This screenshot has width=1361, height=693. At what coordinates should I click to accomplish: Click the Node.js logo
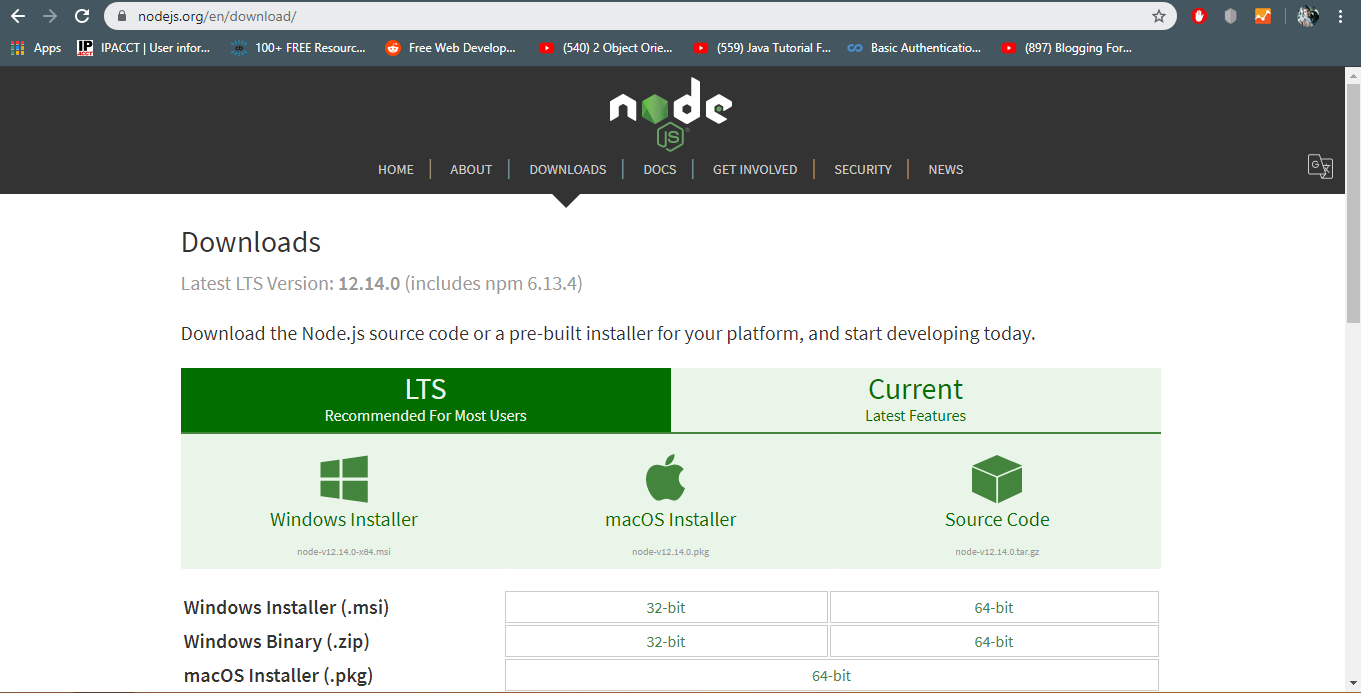point(670,106)
